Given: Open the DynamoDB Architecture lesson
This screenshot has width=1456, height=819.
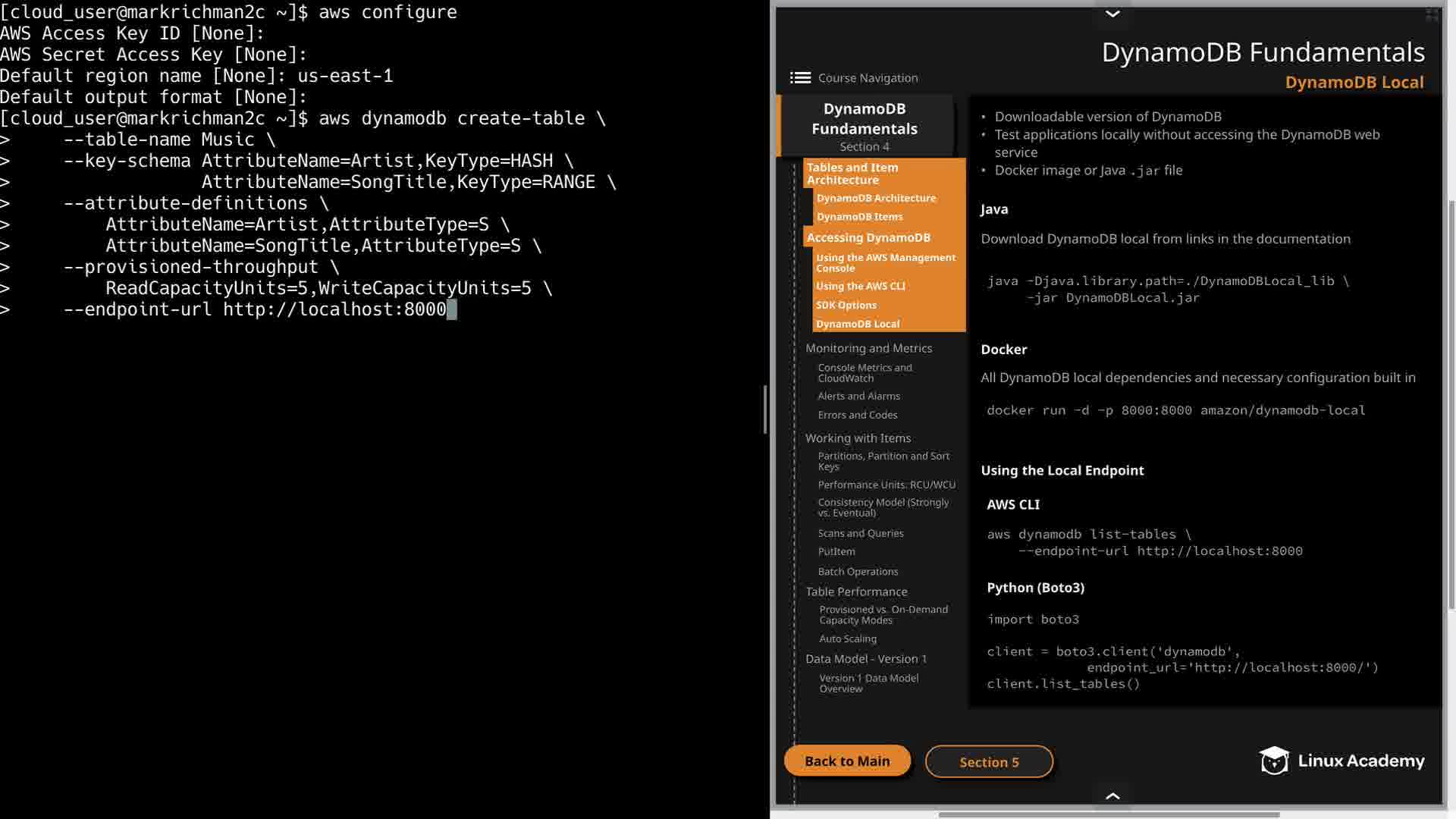Looking at the screenshot, I should 876,198.
